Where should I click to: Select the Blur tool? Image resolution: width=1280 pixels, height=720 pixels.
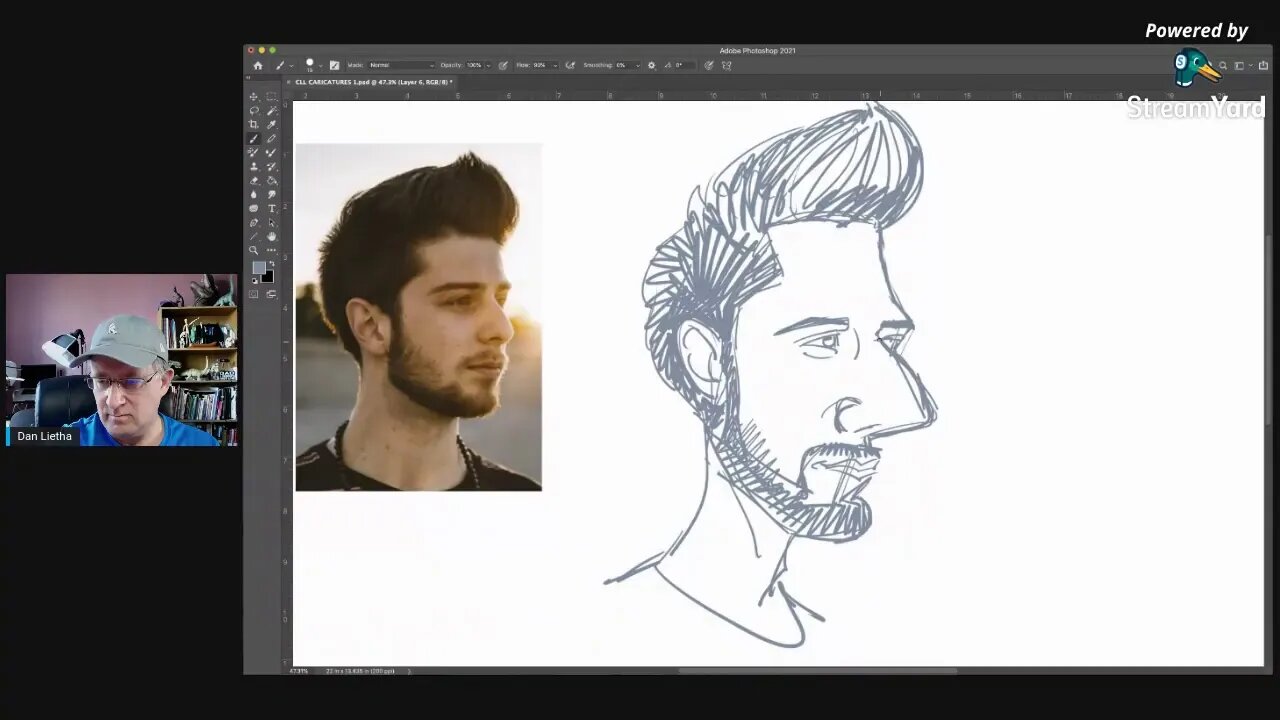tap(253, 193)
